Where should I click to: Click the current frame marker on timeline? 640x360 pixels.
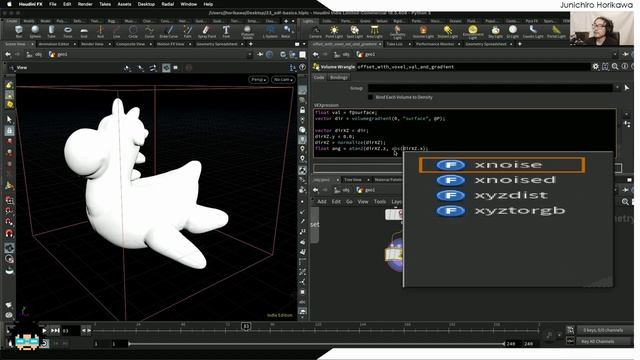click(x=246, y=326)
